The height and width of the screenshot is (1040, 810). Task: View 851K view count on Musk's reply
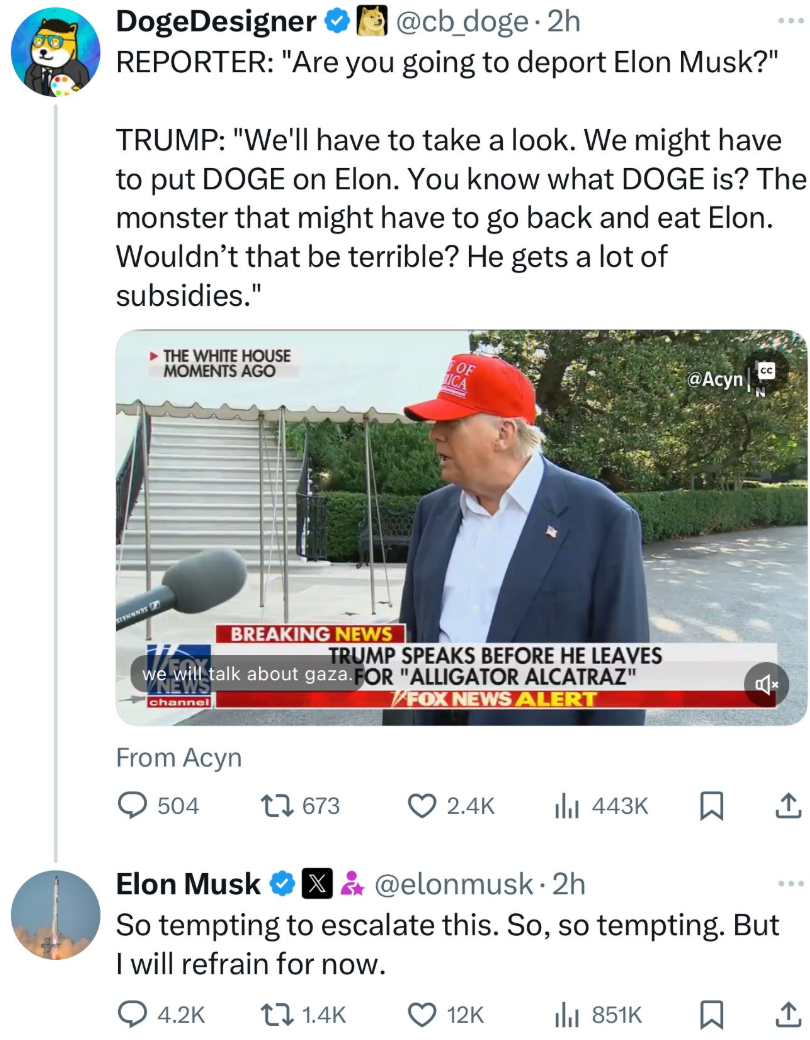point(598,1014)
